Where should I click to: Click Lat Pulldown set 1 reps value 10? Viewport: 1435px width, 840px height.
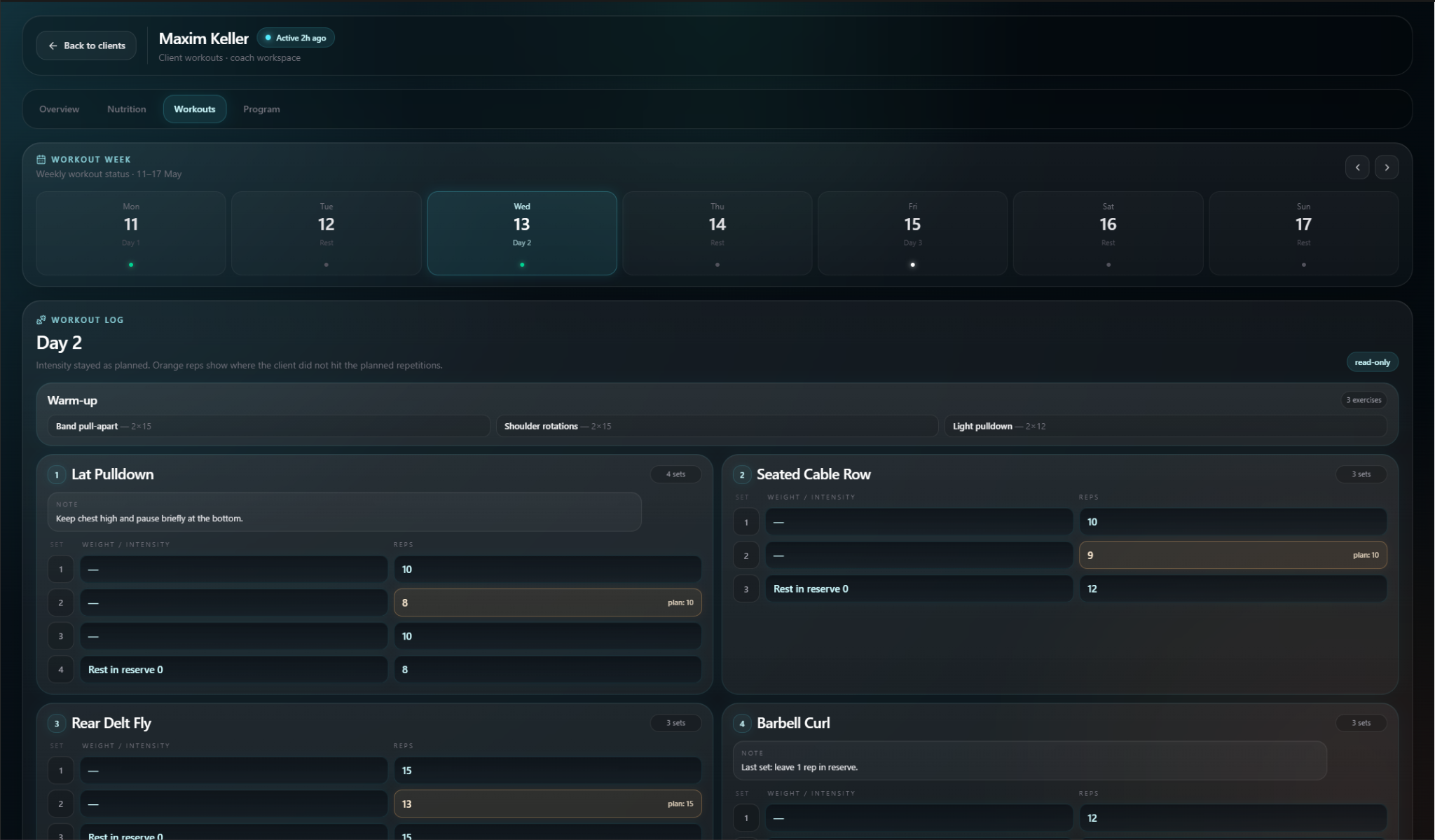(x=547, y=570)
